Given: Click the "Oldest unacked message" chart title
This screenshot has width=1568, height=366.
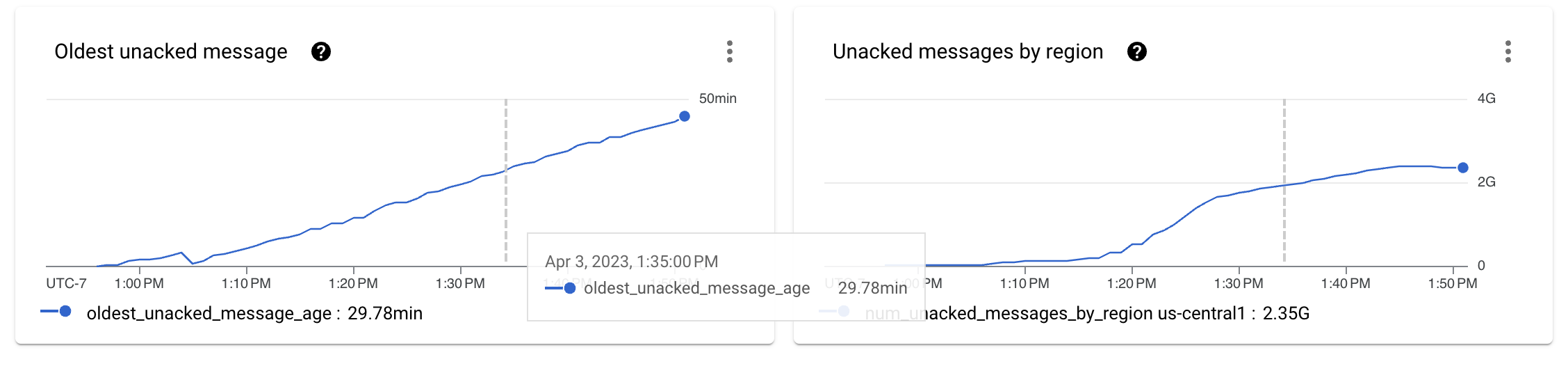Looking at the screenshot, I should pos(171,51).
